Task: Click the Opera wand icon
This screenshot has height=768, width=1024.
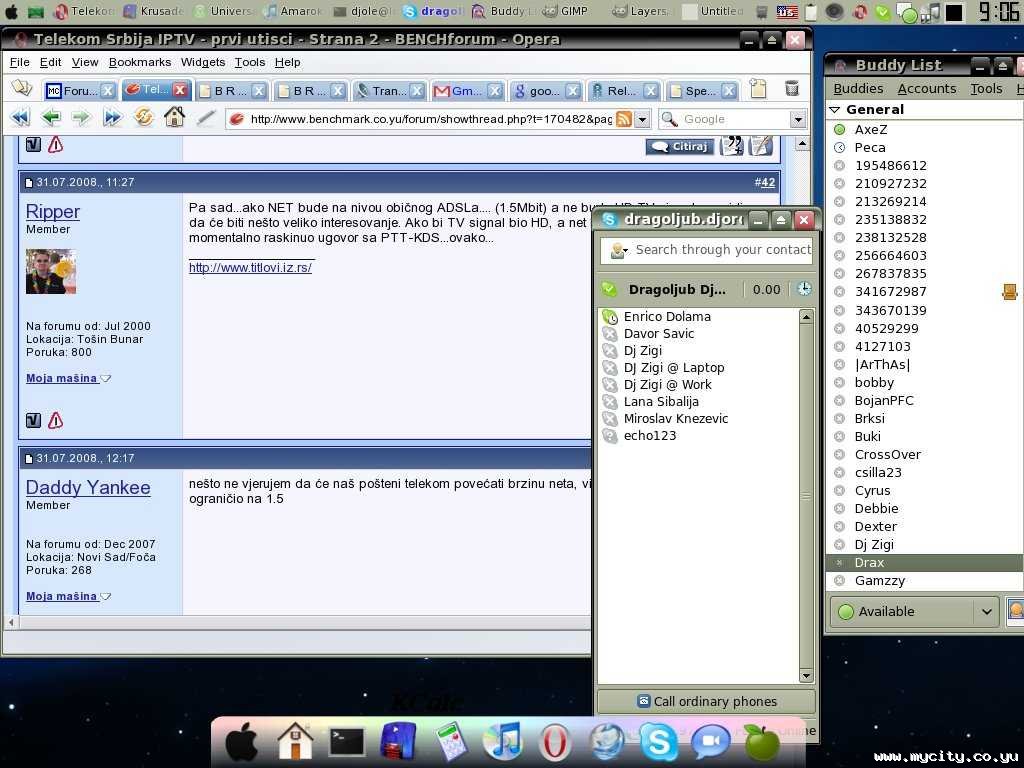Action: point(206,118)
